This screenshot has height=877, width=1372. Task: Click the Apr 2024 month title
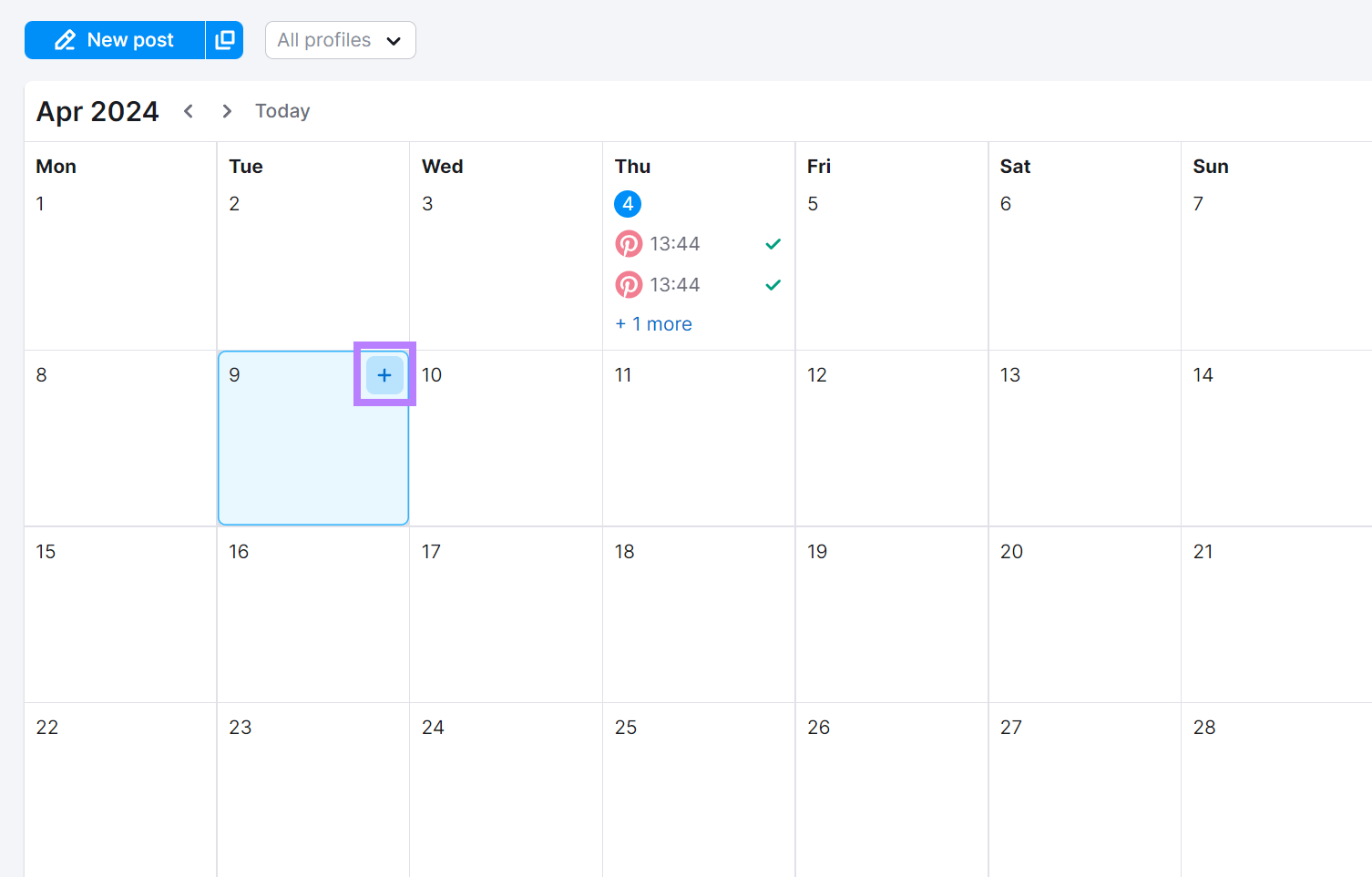click(x=97, y=110)
